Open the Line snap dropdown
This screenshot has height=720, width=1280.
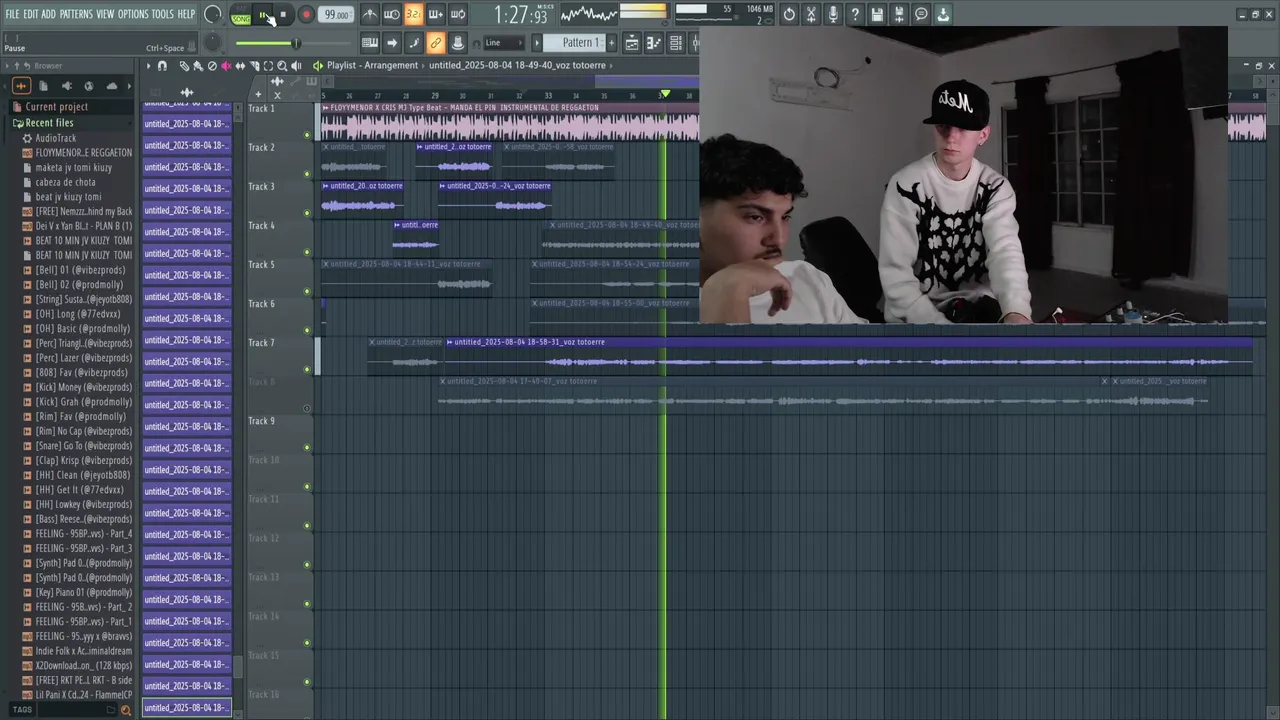[x=503, y=42]
